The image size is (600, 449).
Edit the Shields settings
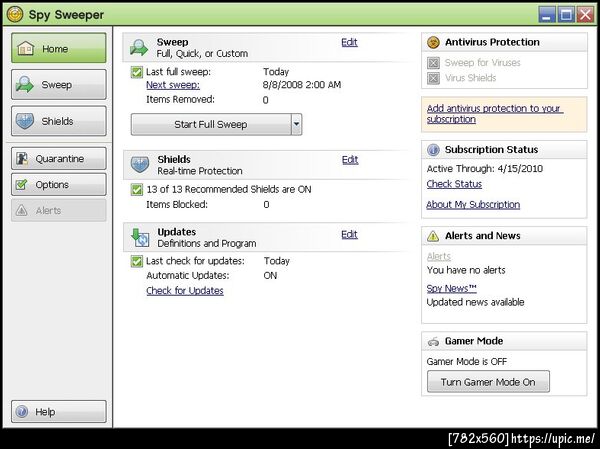(x=350, y=160)
